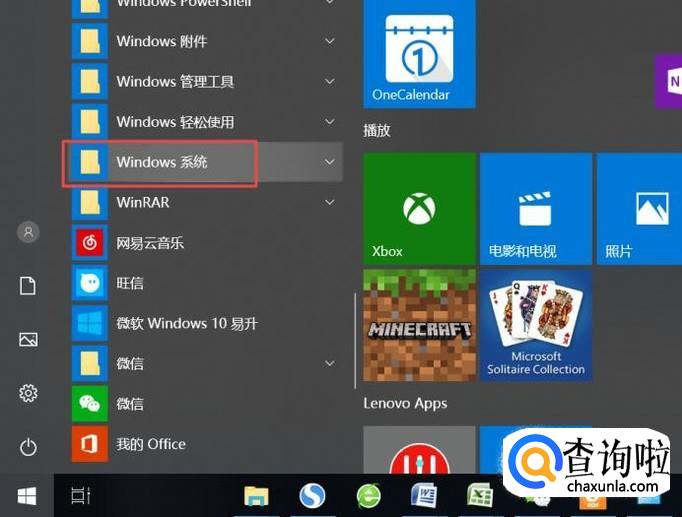Click the Lenovo Apps group heading

click(405, 404)
